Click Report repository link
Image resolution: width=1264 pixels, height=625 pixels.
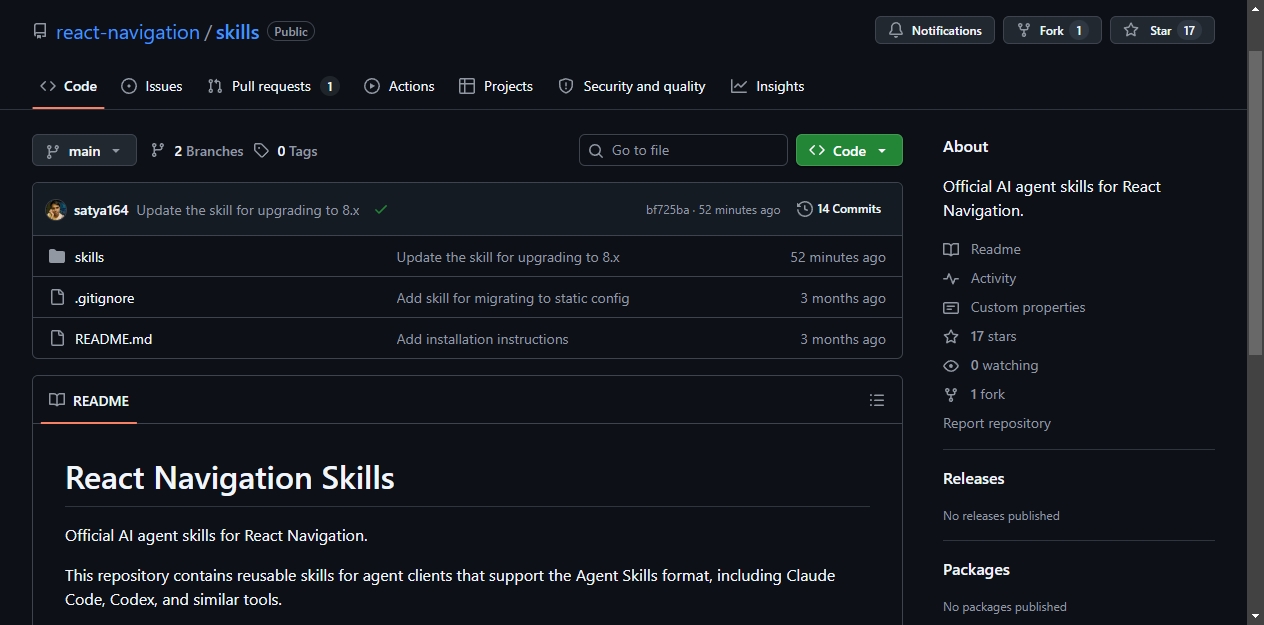(997, 423)
